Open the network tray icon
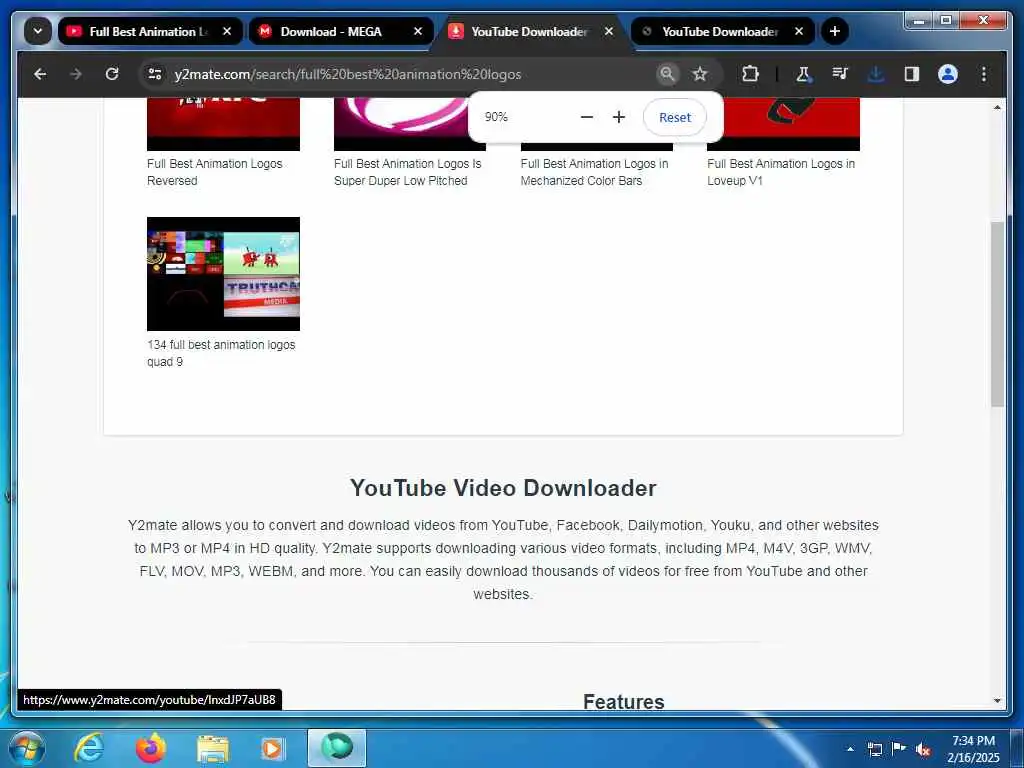This screenshot has height=768, width=1024. (x=874, y=749)
